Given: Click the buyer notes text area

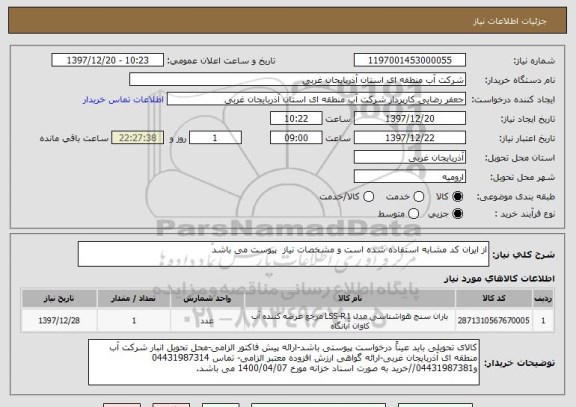Looking at the screenshot, I should point(284,362).
